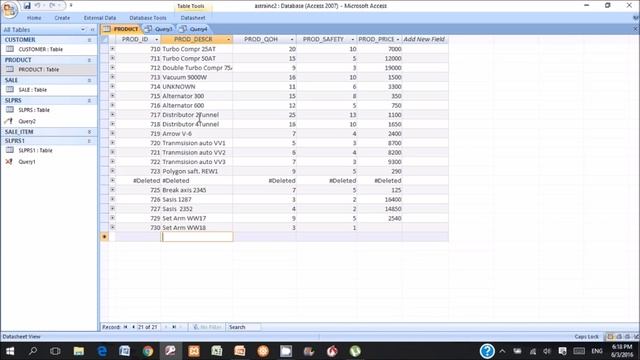Screen dimensions: 640x360
Task: Open PROD_SAFETY column filter dropdown
Action: (353, 40)
